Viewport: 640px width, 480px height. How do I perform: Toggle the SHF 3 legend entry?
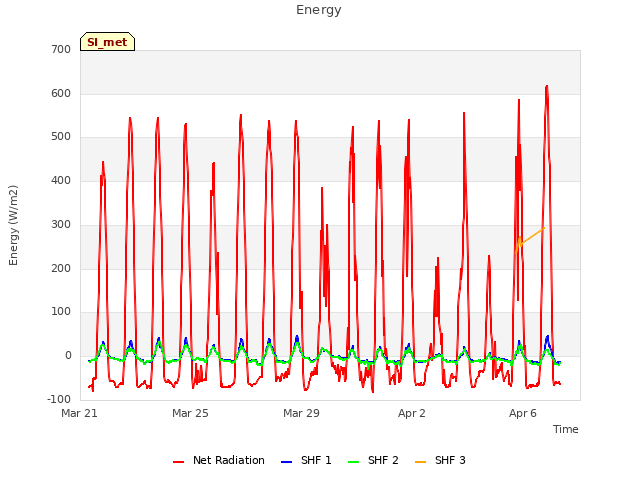(x=440, y=460)
